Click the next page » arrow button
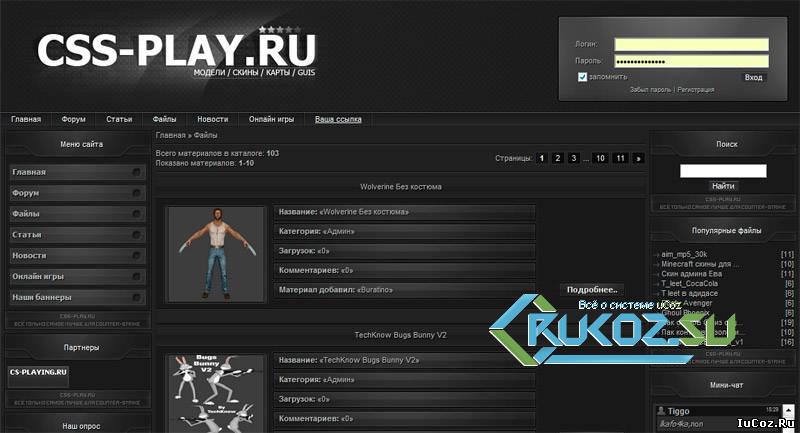 pyautogui.click(x=638, y=158)
